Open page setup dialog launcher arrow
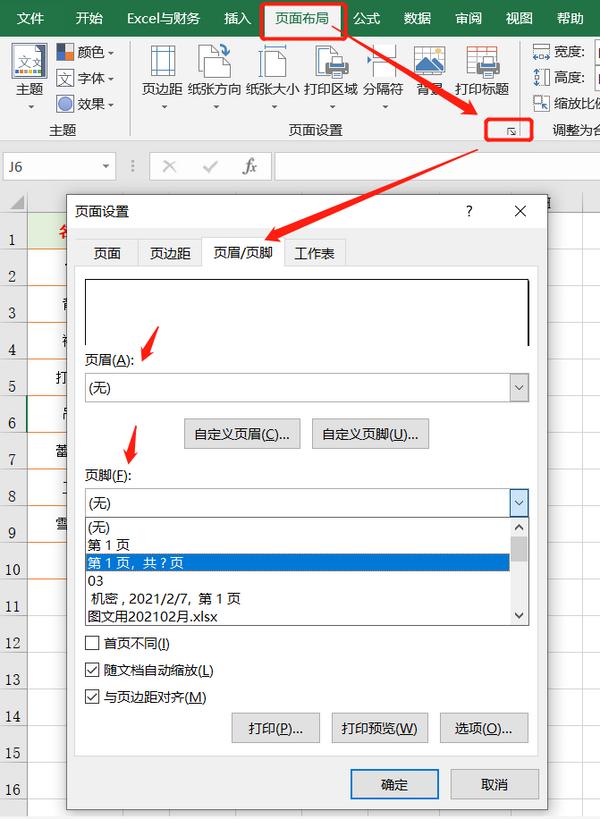600x819 pixels. [x=511, y=131]
